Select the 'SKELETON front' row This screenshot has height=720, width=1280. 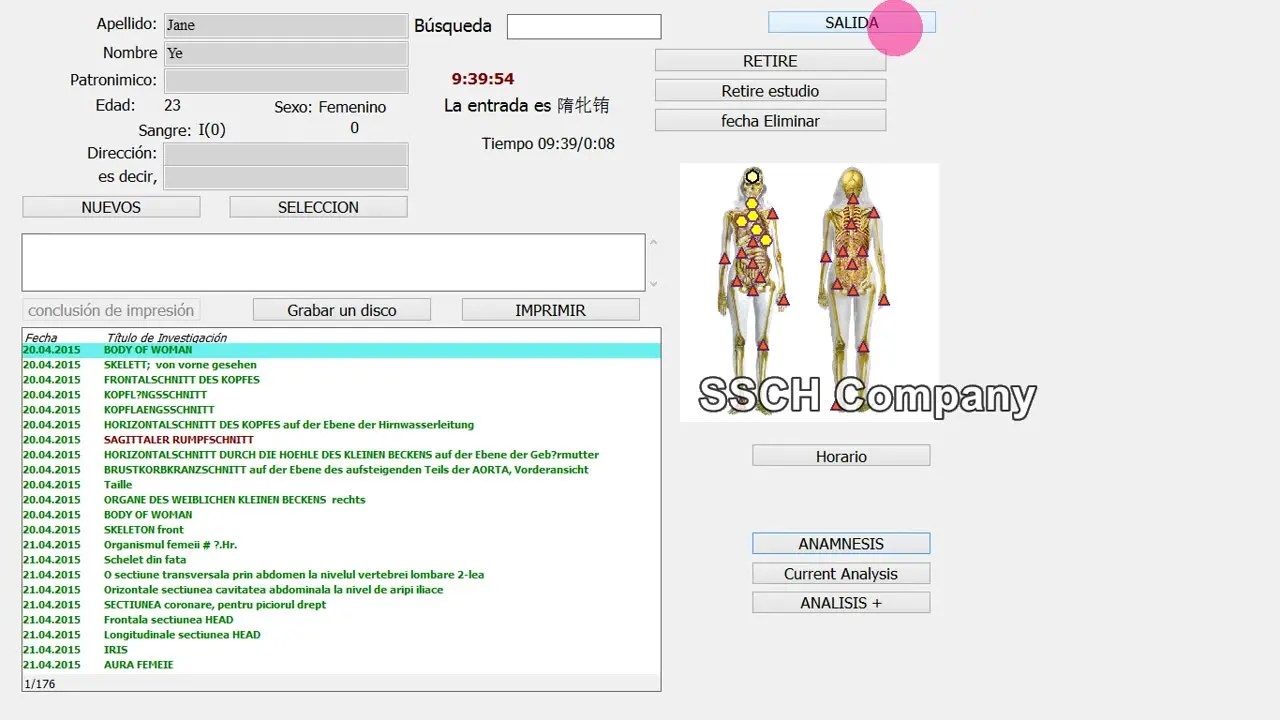tap(341, 530)
